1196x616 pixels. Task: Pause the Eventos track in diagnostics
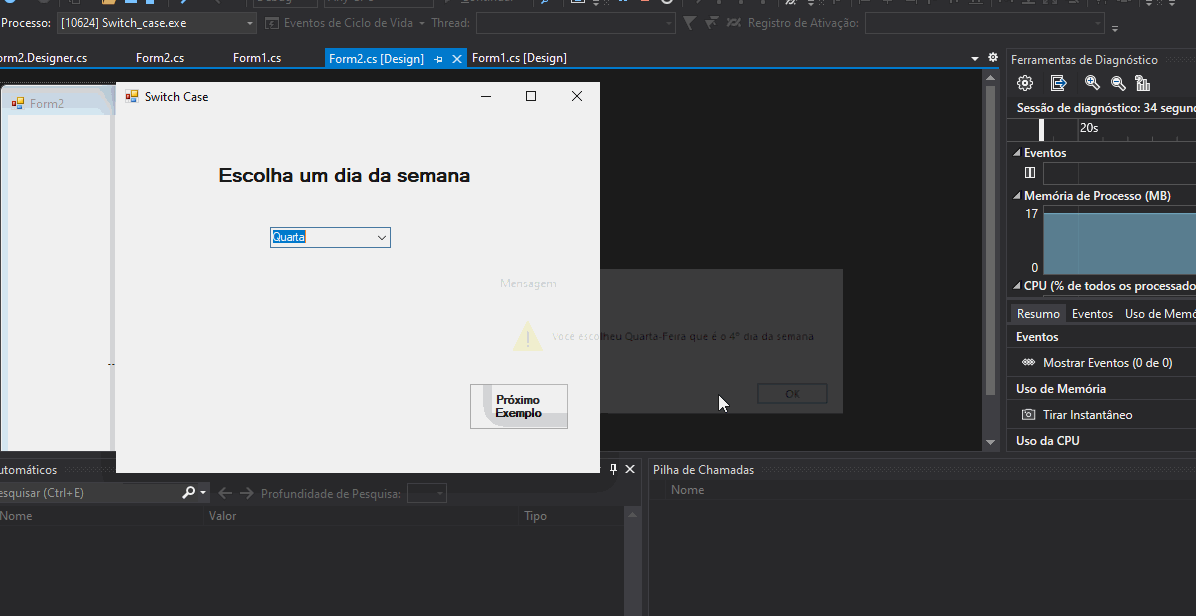click(1030, 172)
